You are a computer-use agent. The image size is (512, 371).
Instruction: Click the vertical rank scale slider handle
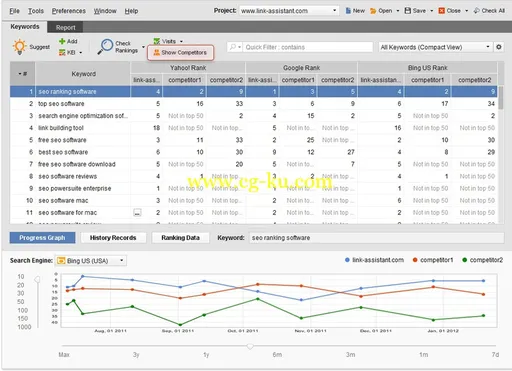37,279
